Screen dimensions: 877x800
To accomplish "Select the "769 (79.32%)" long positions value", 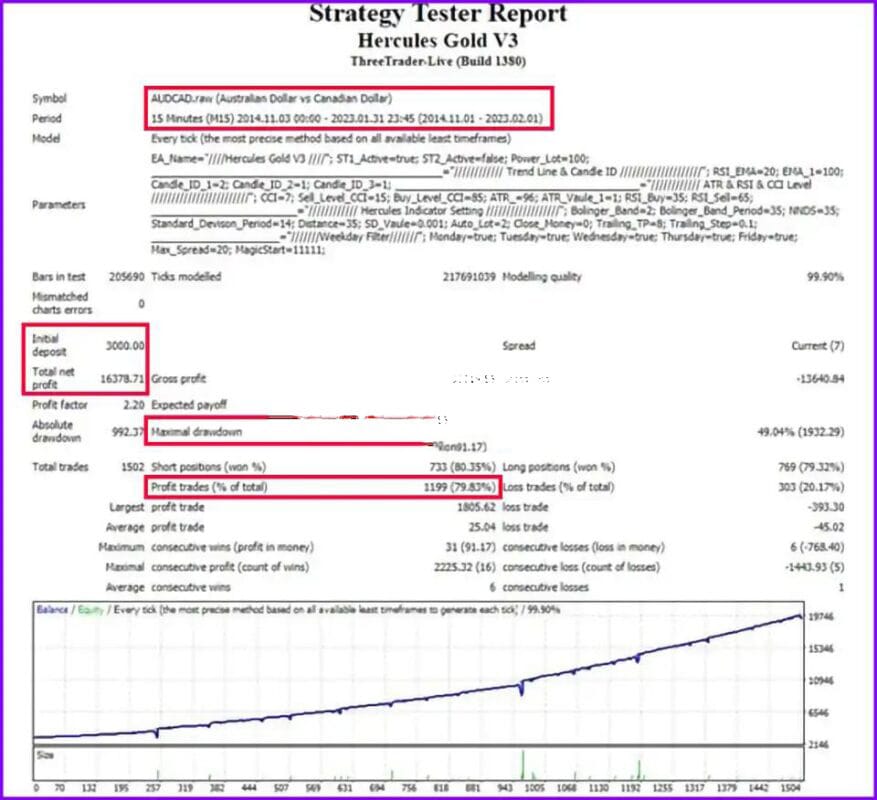I will [811, 467].
